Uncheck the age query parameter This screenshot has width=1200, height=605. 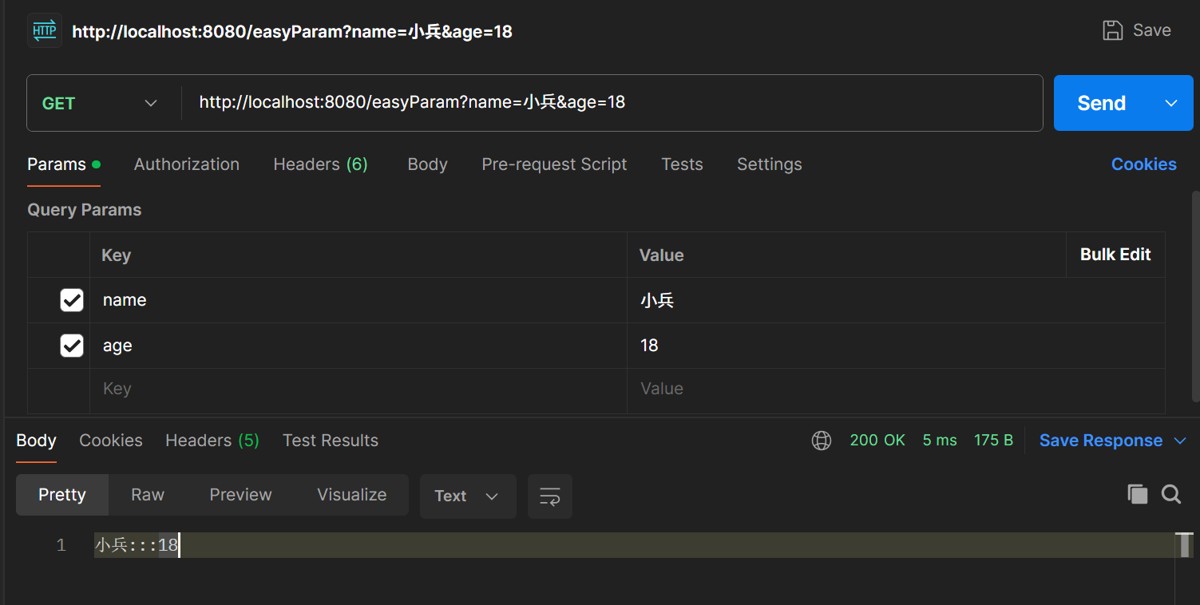[72, 345]
